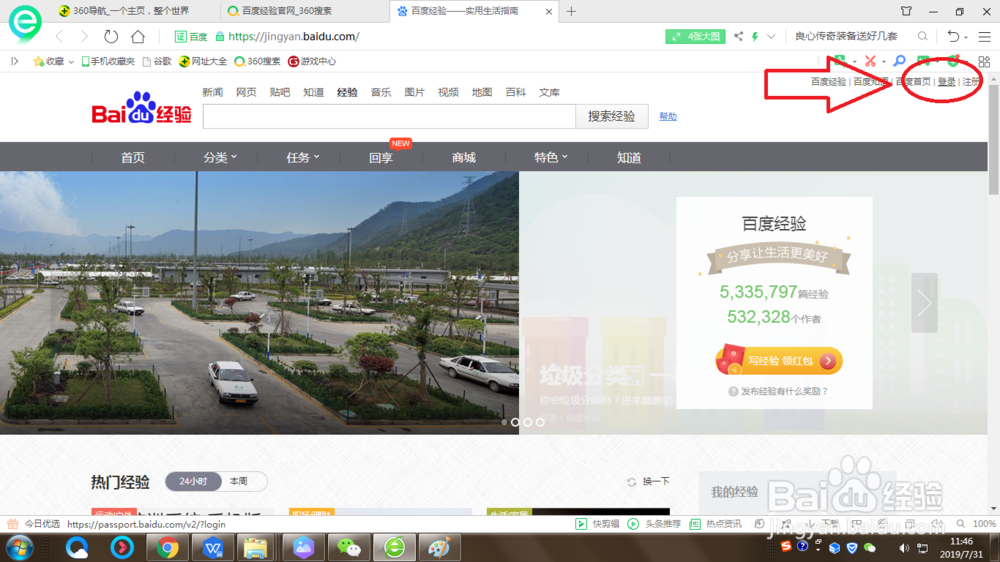
Task: Go to browser home page icon
Action: point(138,36)
